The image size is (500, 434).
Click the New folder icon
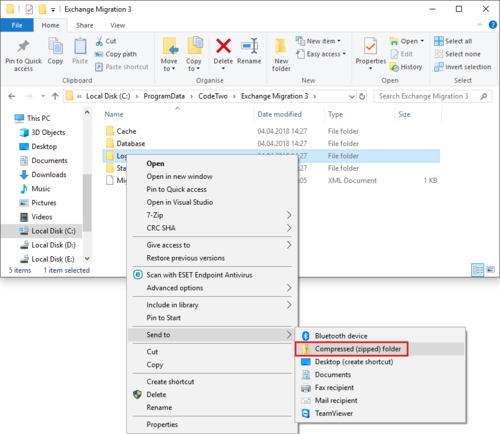(281, 46)
